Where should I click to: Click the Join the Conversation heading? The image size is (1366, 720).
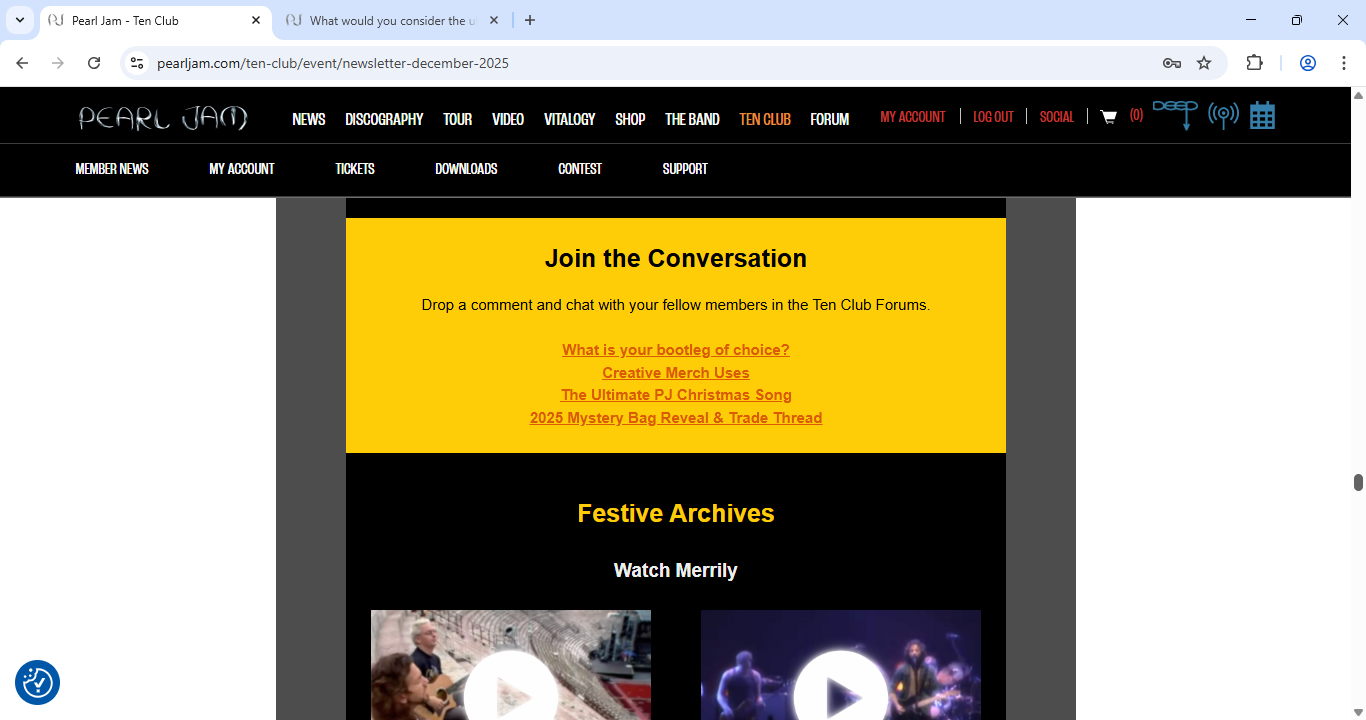[676, 258]
